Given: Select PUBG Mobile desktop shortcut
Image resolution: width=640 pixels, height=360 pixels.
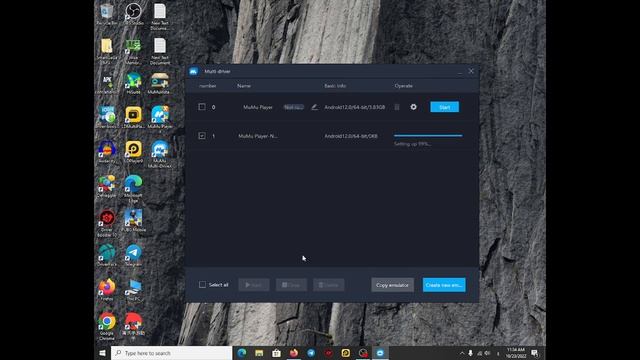Looking at the screenshot, I should point(133,220).
